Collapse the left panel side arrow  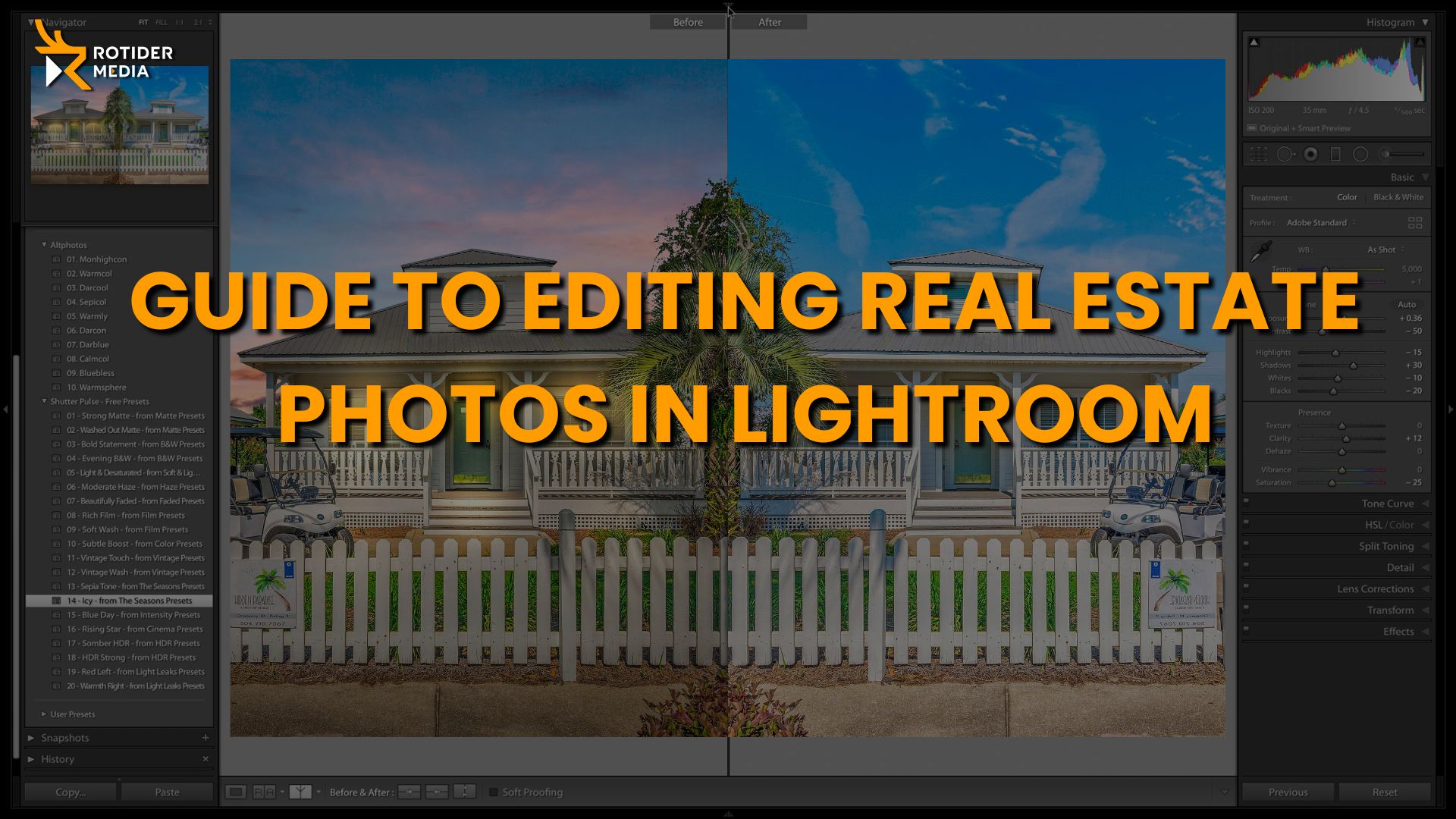5,409
